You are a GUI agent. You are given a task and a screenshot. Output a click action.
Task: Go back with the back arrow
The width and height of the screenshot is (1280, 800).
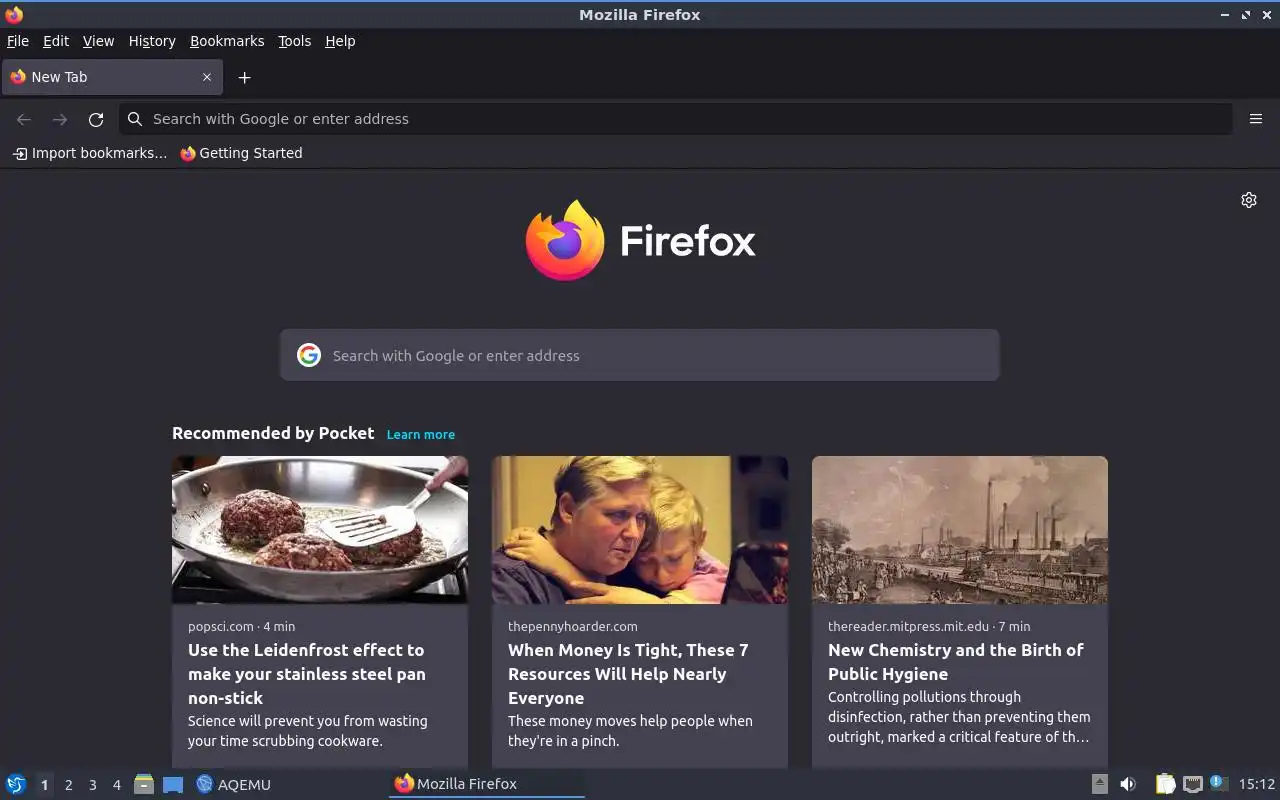[24, 119]
